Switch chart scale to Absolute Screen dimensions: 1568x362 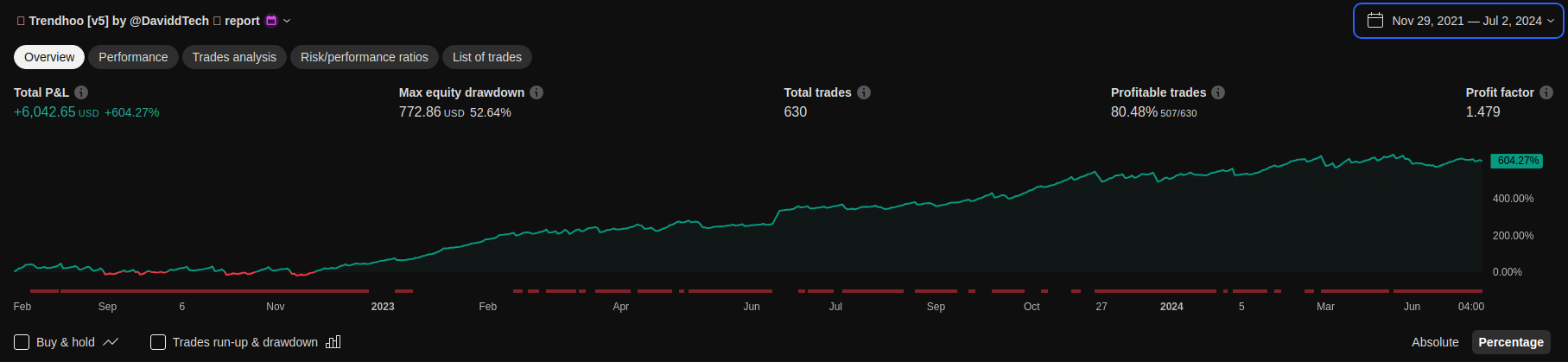[x=1435, y=342]
